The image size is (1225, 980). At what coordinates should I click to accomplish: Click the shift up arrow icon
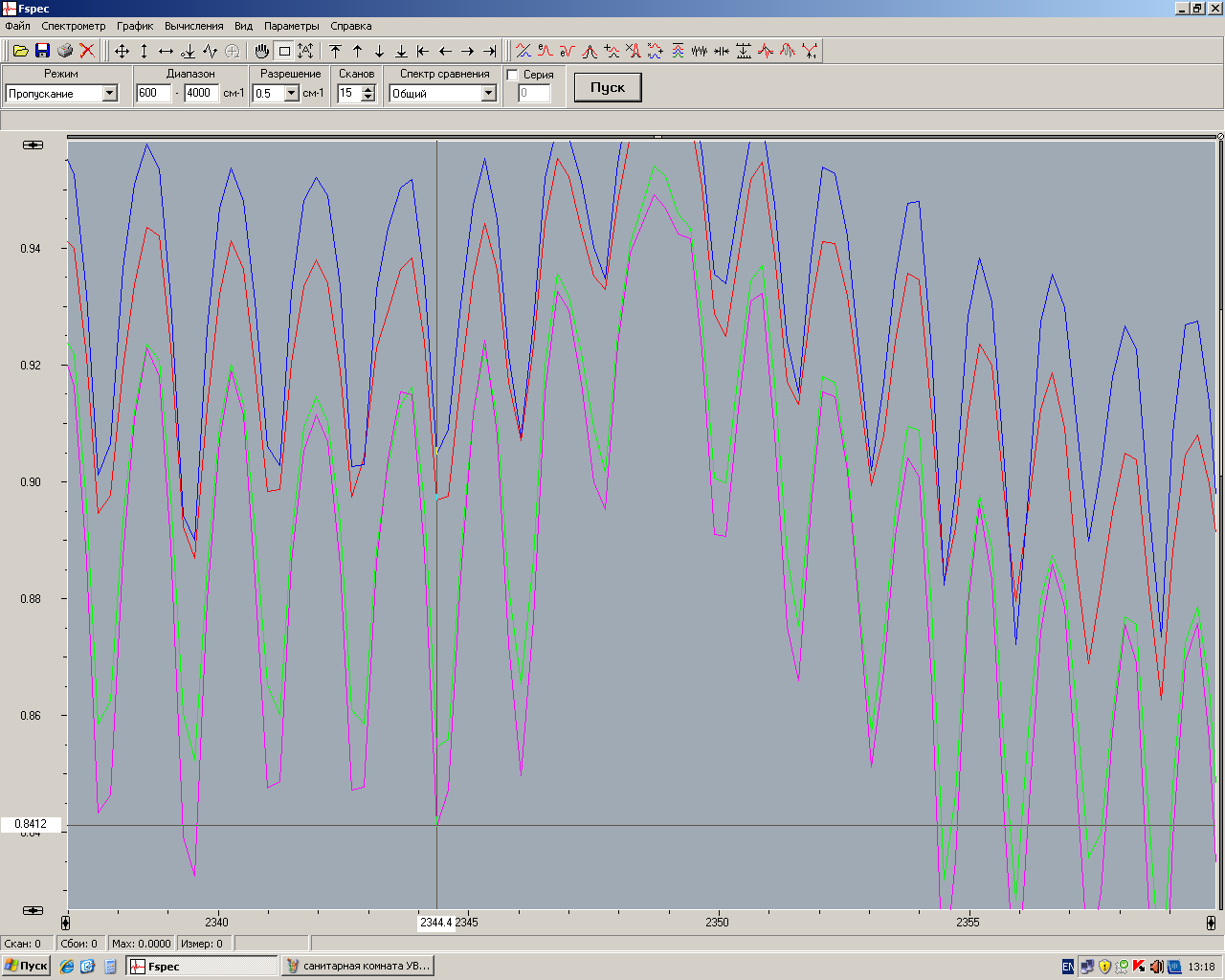tap(358, 51)
